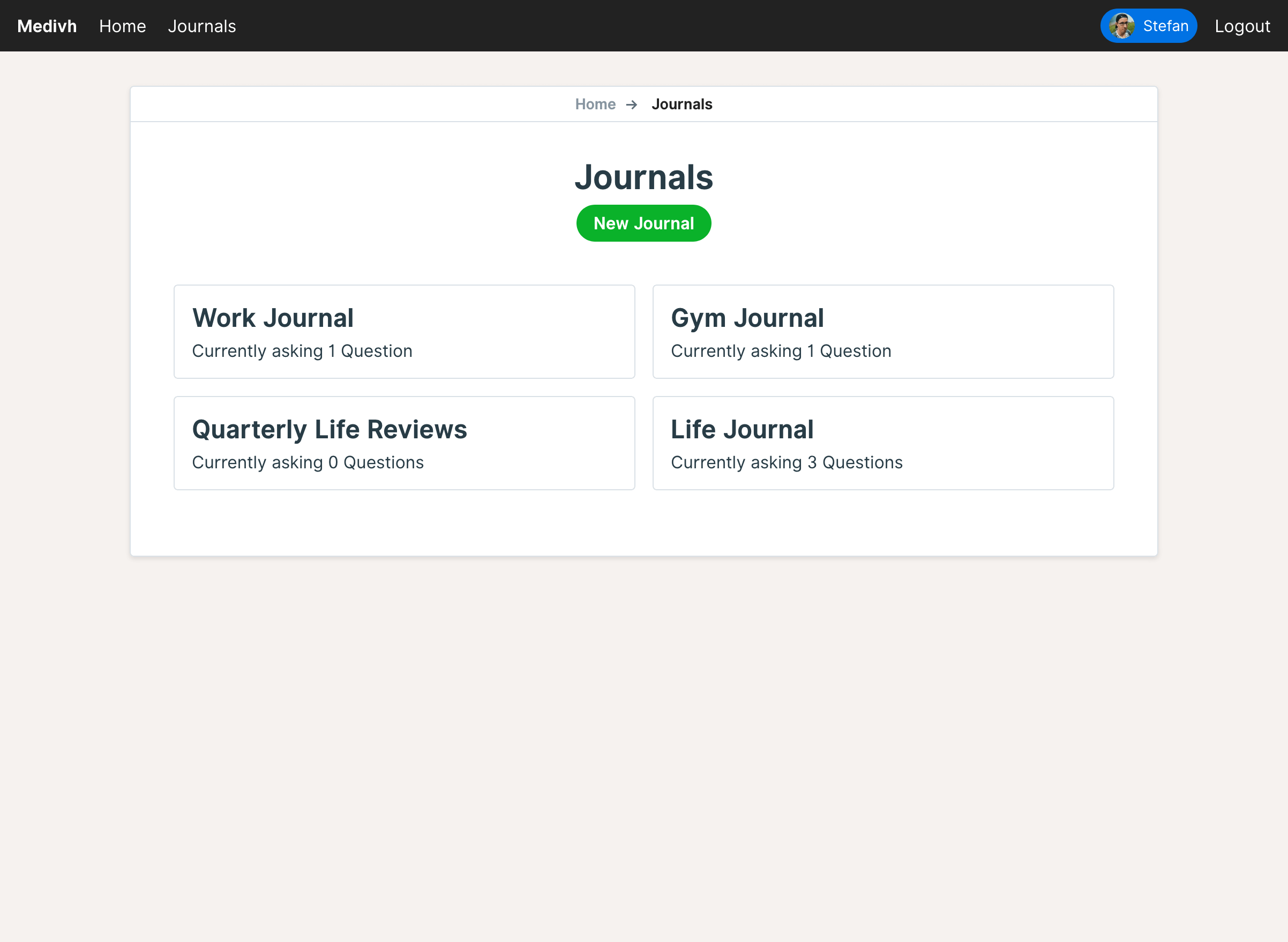Click Home in the breadcrumb trail
This screenshot has height=942, width=1288.
click(595, 104)
